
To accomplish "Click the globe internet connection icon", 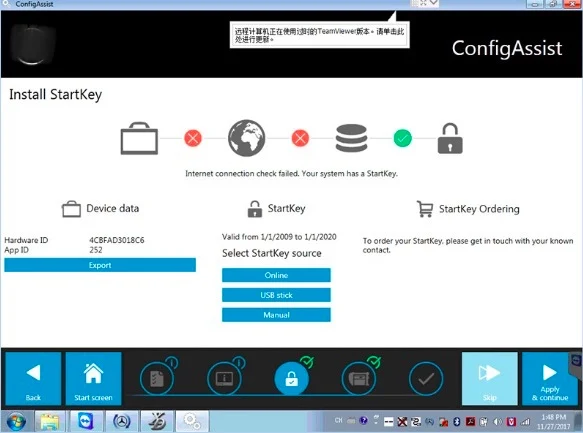I will [x=247, y=138].
